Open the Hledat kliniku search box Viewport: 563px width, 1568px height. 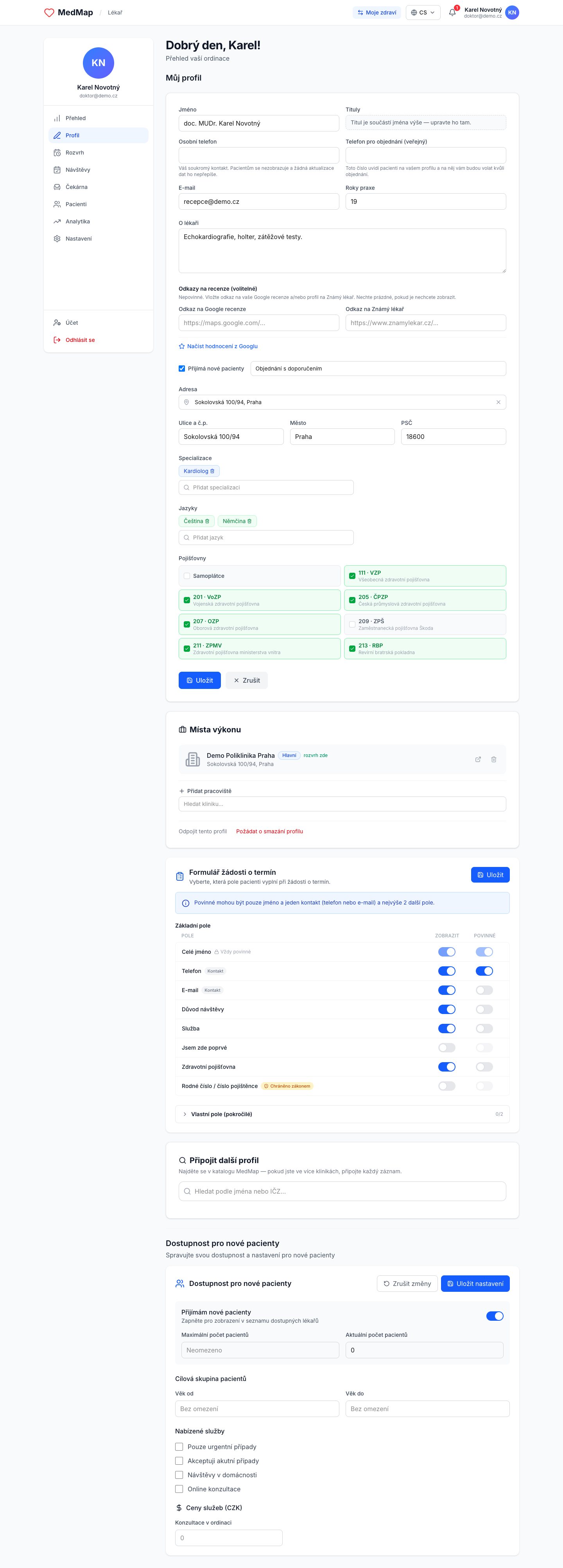point(342,804)
